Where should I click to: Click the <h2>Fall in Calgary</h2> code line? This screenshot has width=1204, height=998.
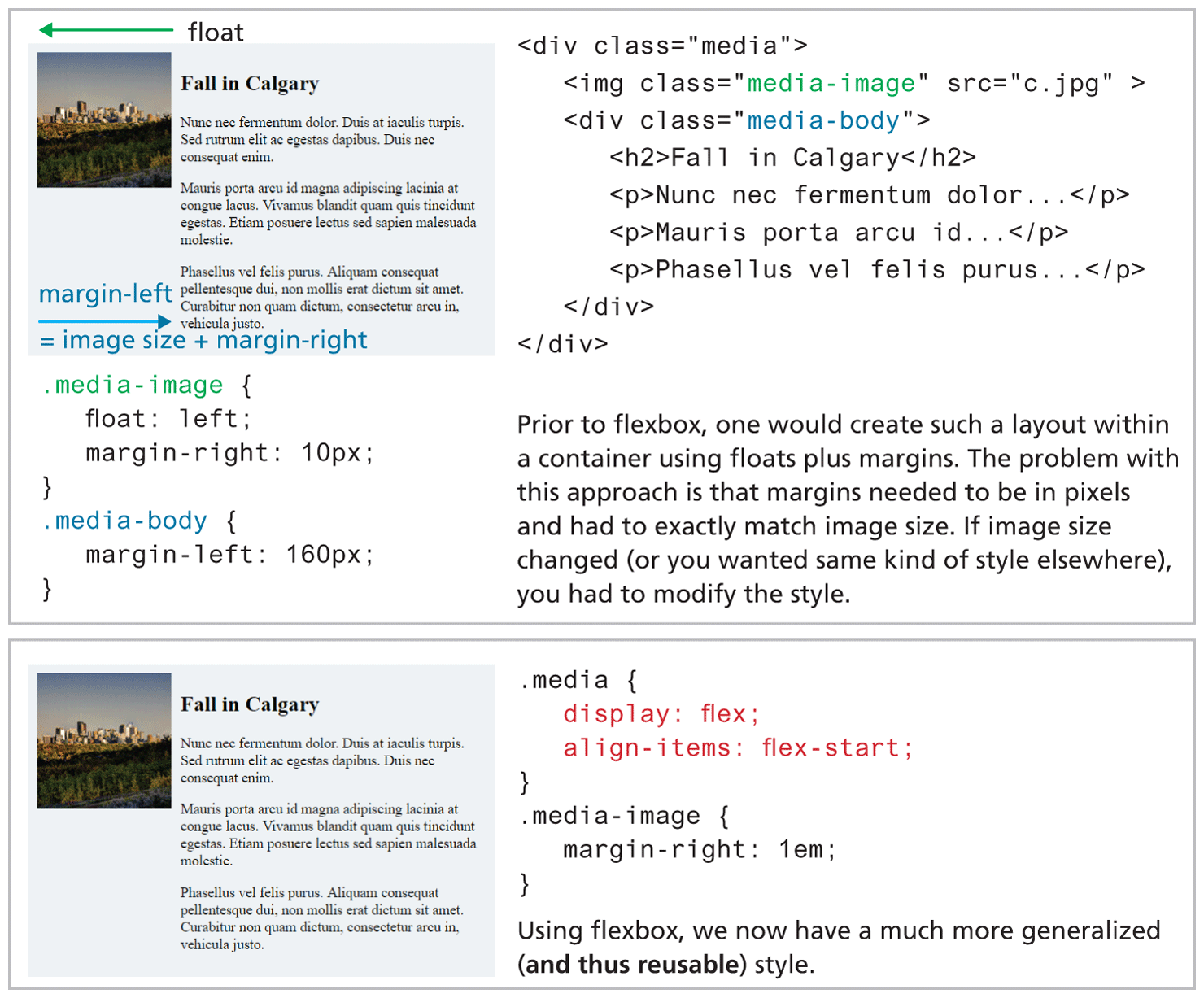click(x=792, y=158)
